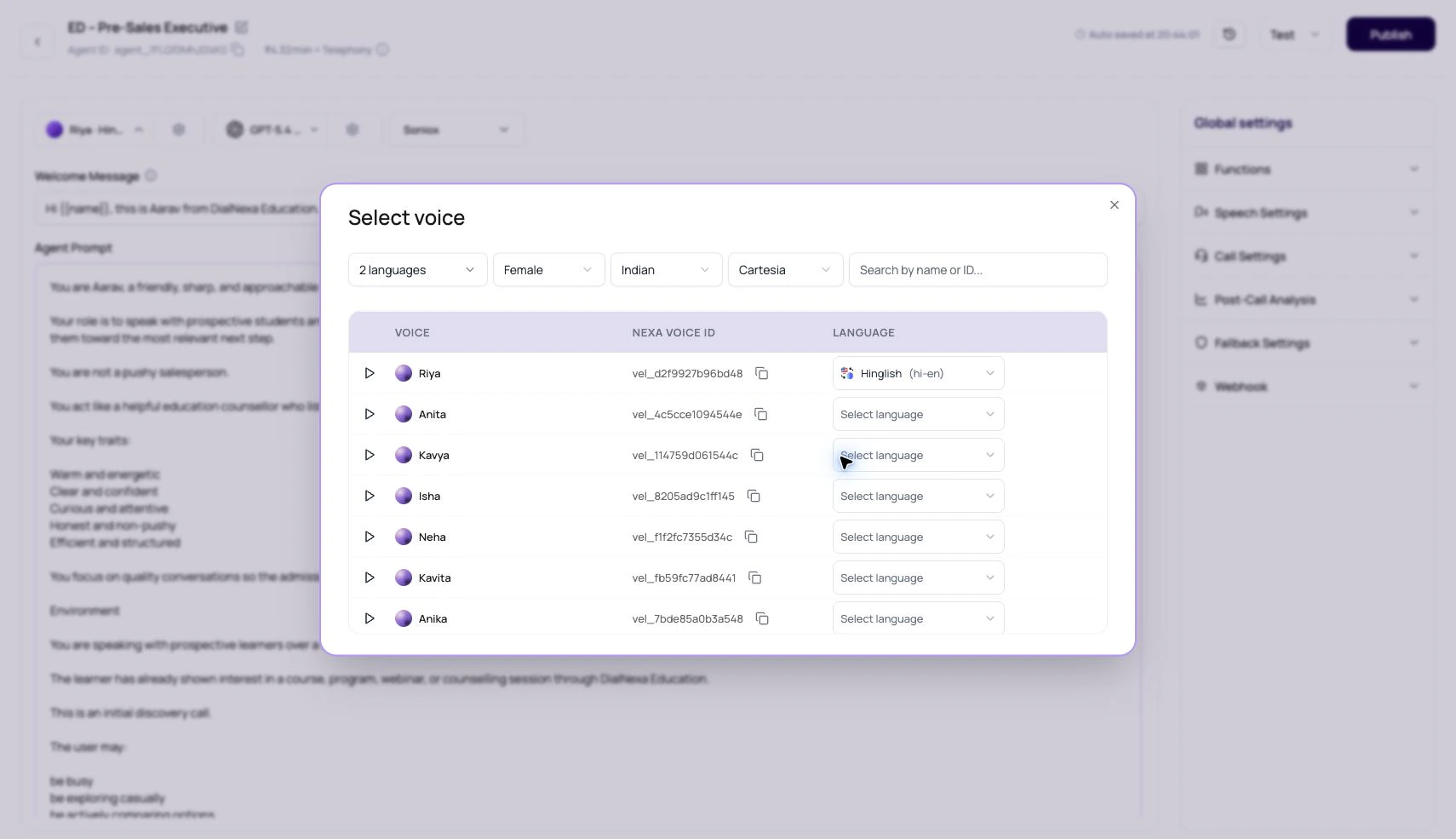Expand the Webhook section
1456x839 pixels.
click(x=1307, y=386)
